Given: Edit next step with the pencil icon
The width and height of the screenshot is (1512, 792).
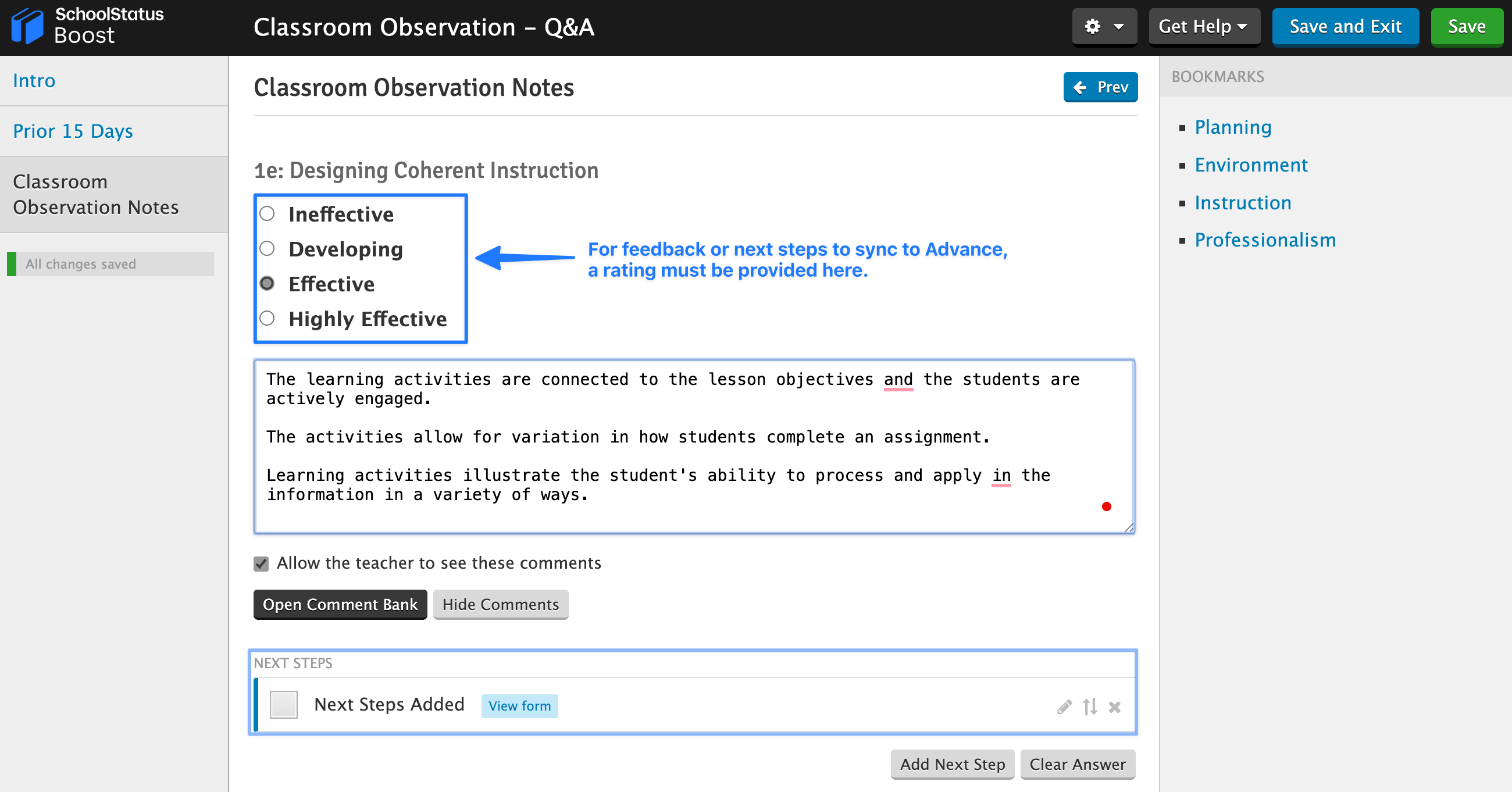Looking at the screenshot, I should point(1064,707).
